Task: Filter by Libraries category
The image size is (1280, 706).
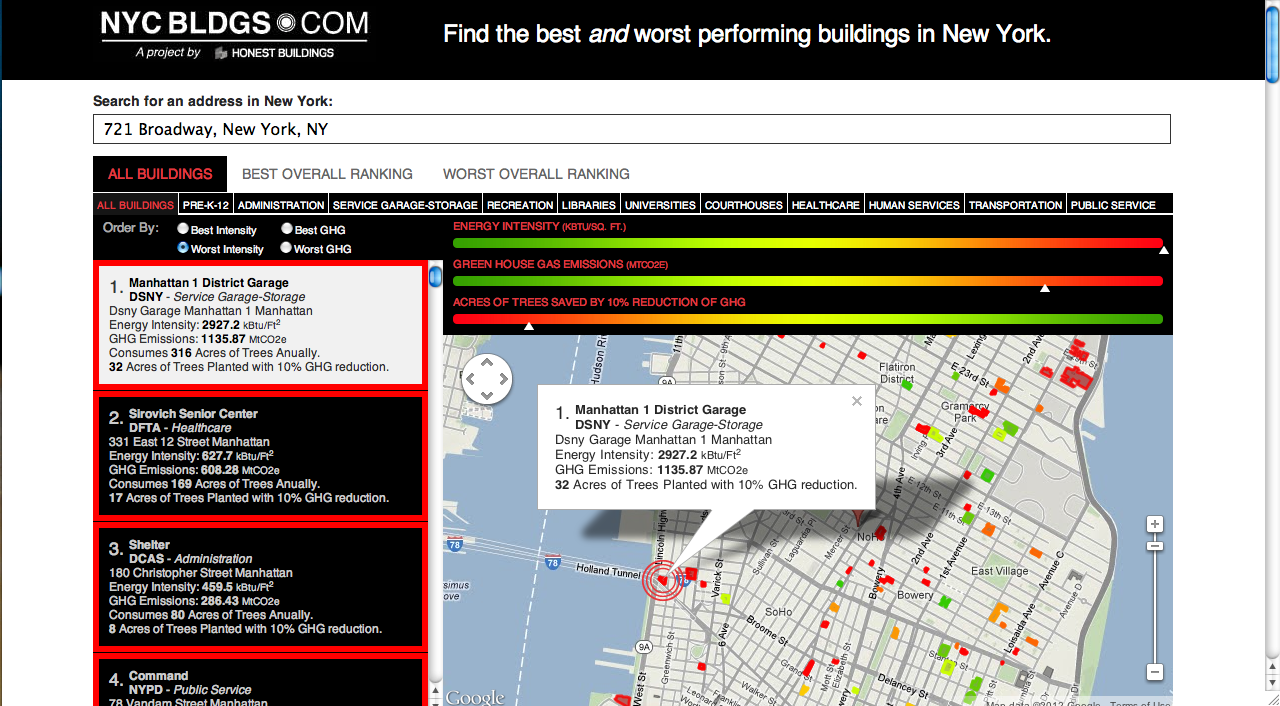Action: (589, 205)
